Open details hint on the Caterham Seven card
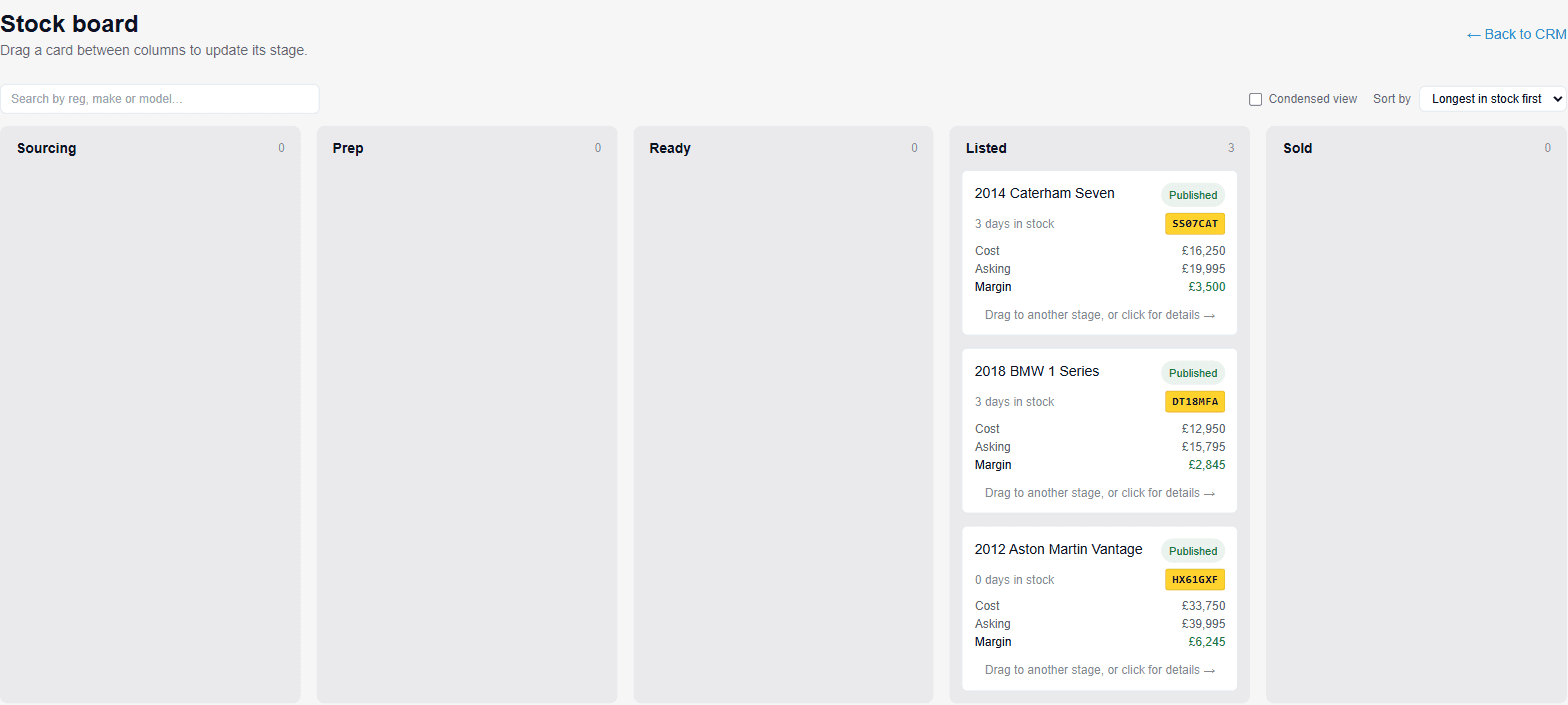This screenshot has height=705, width=1568. tap(1100, 315)
